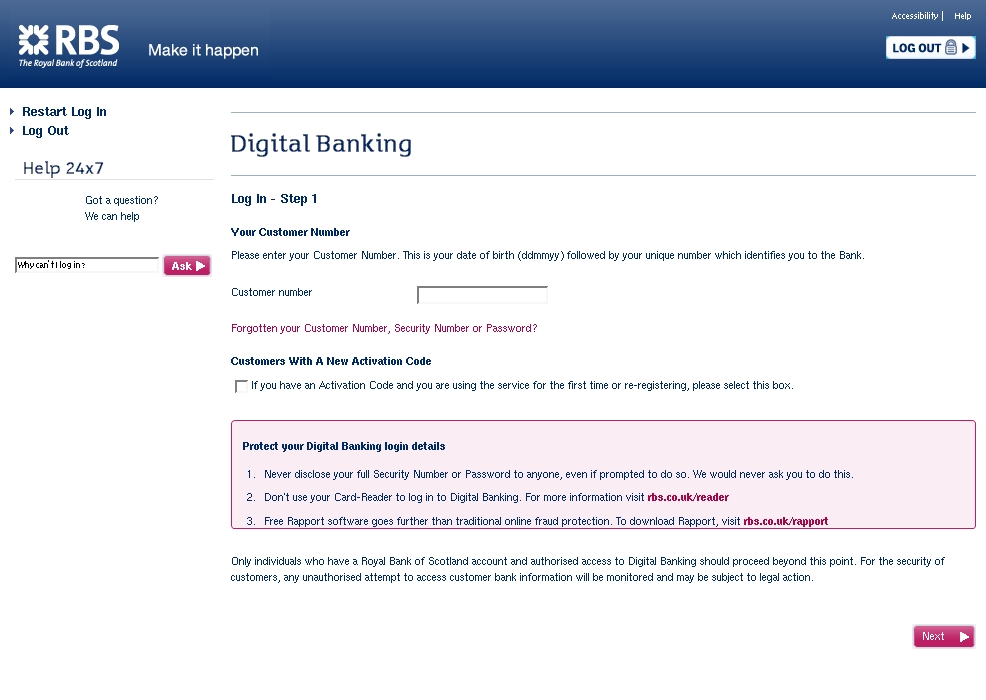Click the arrow icon on the Ask button
986x700 pixels.
pyautogui.click(x=201, y=266)
